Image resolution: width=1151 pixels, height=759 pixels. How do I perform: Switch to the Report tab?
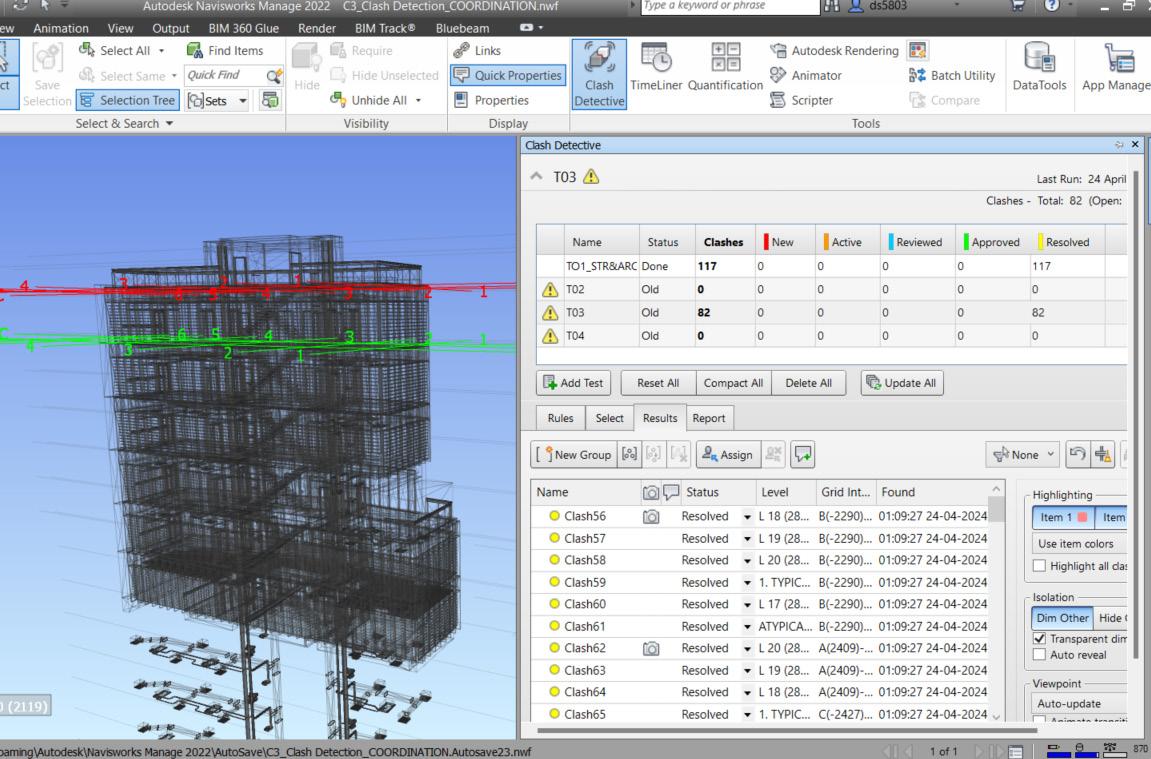(x=710, y=418)
